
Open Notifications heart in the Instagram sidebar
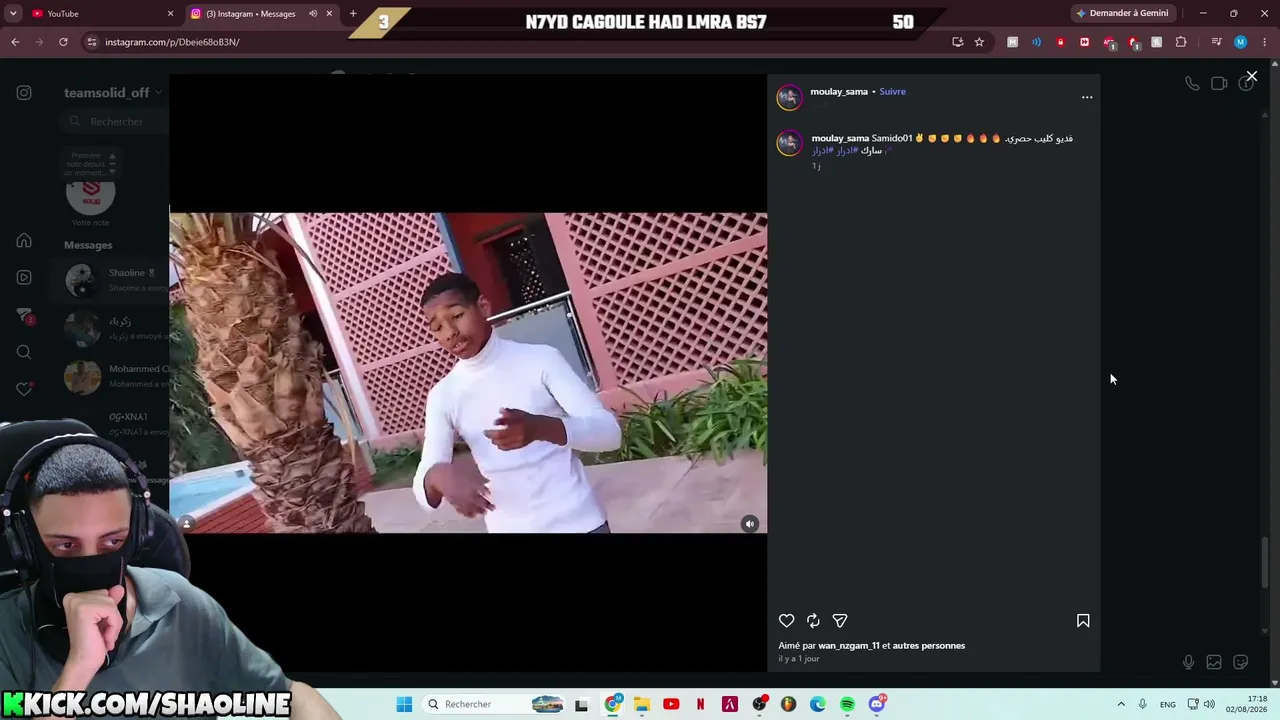(24, 389)
